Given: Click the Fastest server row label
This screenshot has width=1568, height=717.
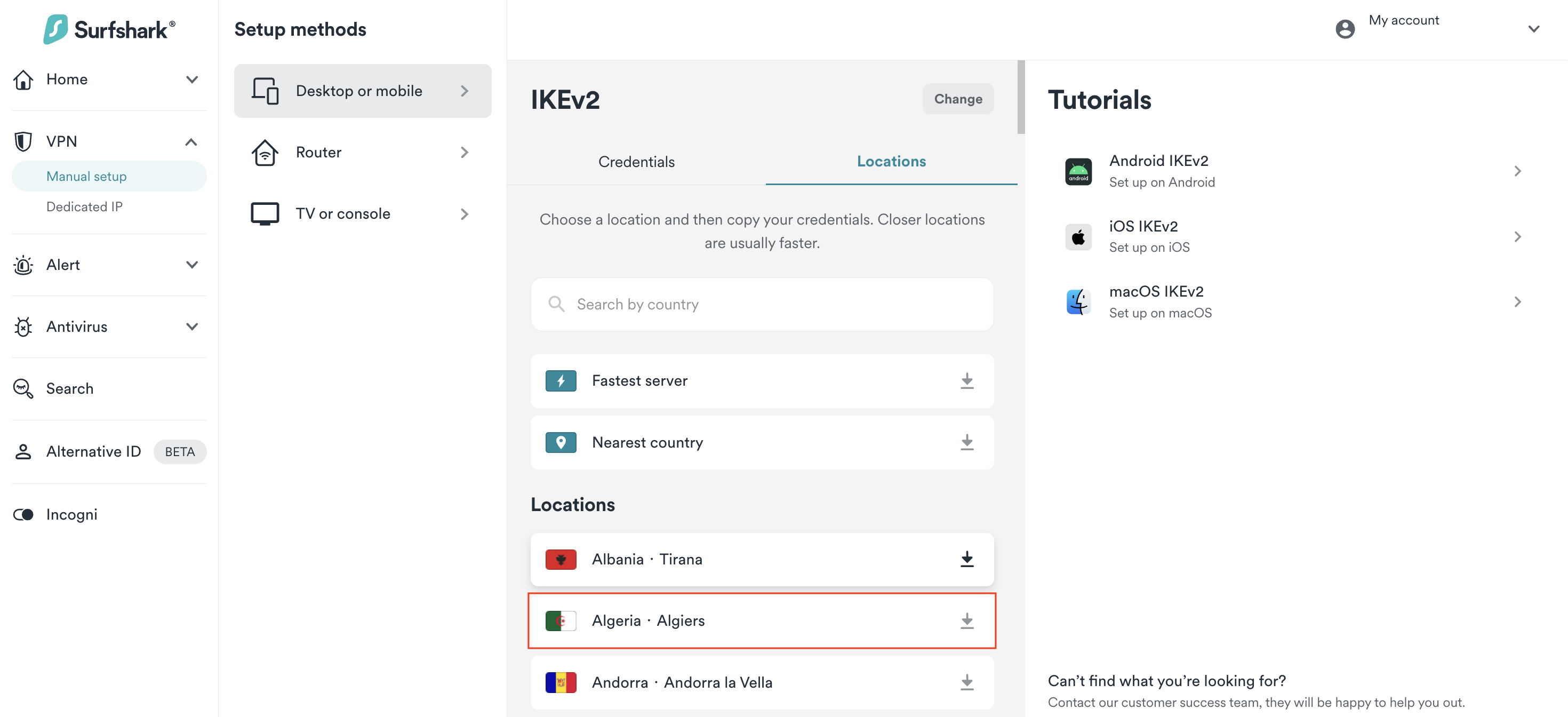Looking at the screenshot, I should 639,381.
